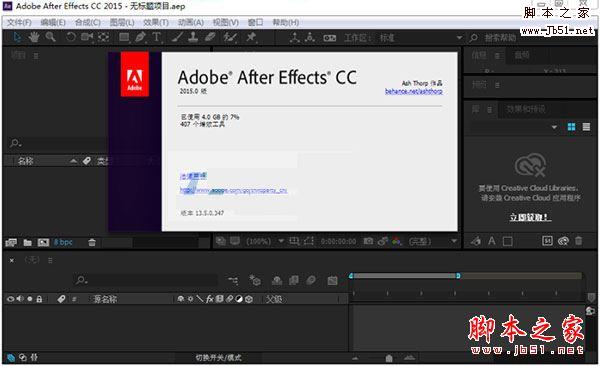Click the Adobe Stock icon in Libraries
The image size is (600, 366).
tap(547, 241)
